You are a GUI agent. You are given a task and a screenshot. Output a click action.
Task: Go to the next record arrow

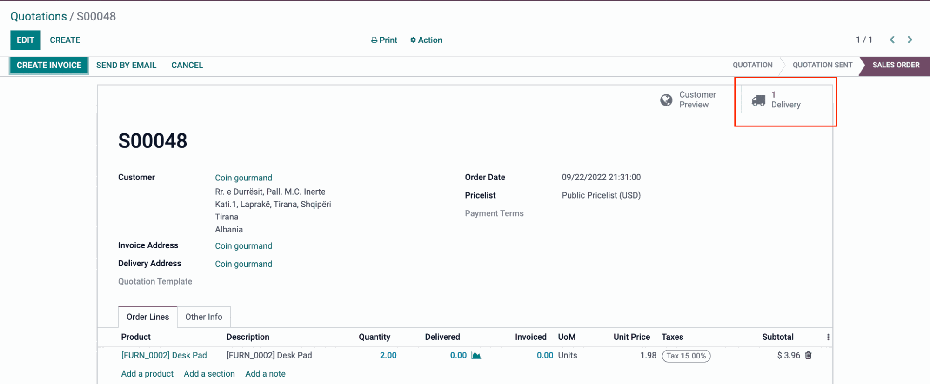[x=910, y=40]
